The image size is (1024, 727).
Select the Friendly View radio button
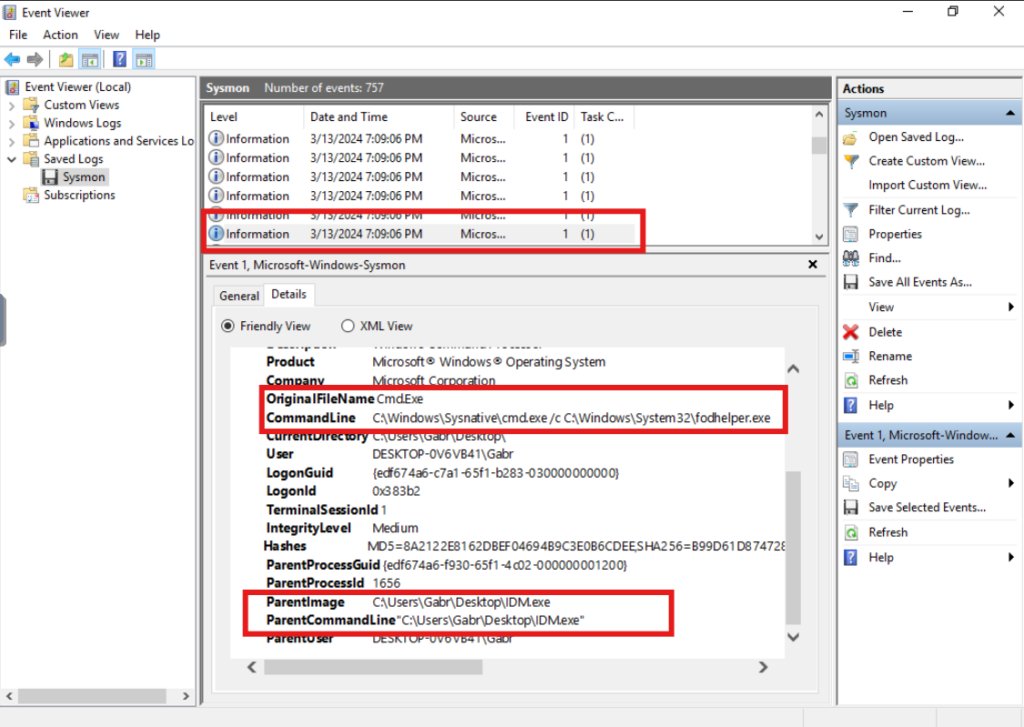click(227, 326)
